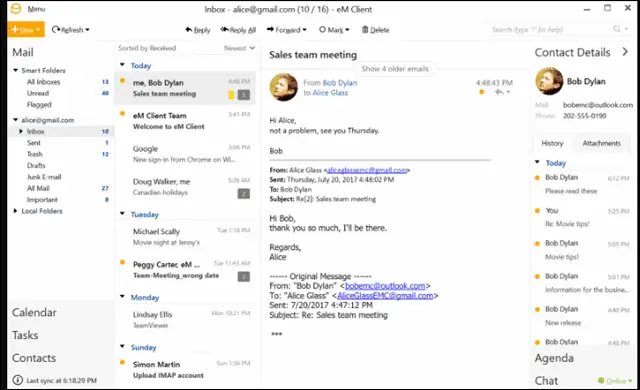The width and height of the screenshot is (640, 390).
Task: Switch to the Contacts section
Action: tap(34, 358)
